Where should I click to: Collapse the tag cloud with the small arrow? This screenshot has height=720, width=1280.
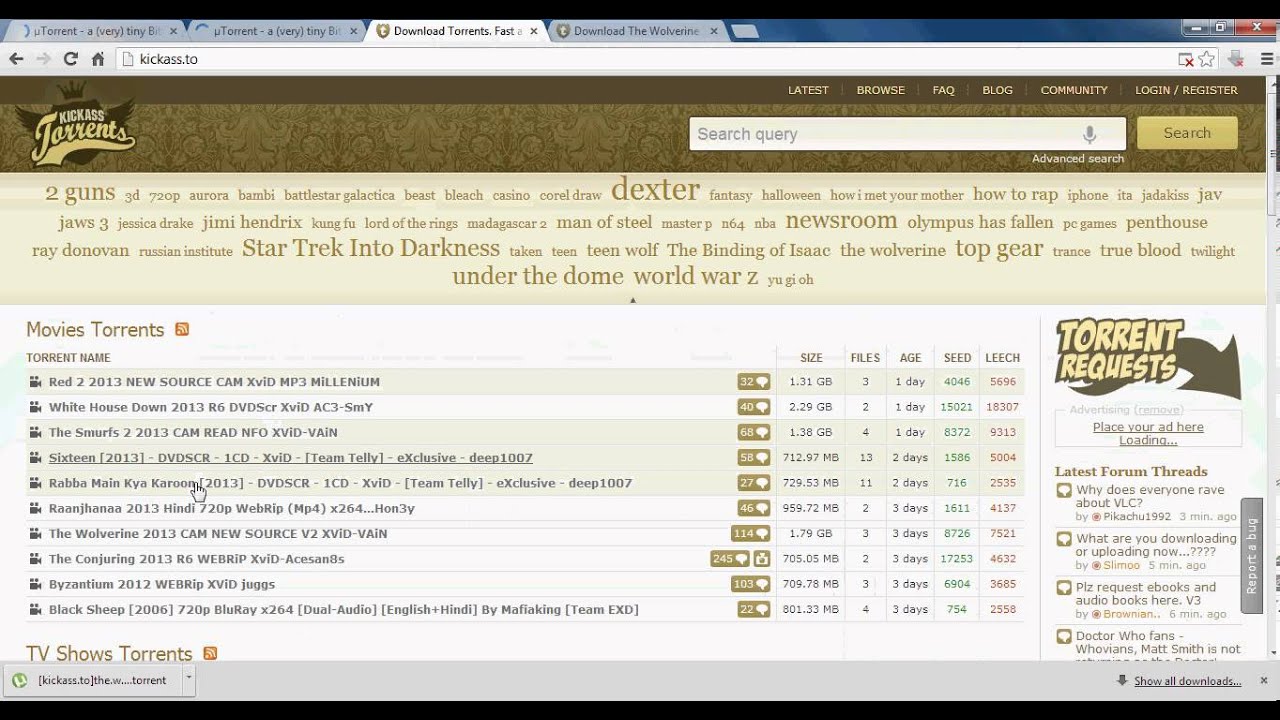[632, 299]
